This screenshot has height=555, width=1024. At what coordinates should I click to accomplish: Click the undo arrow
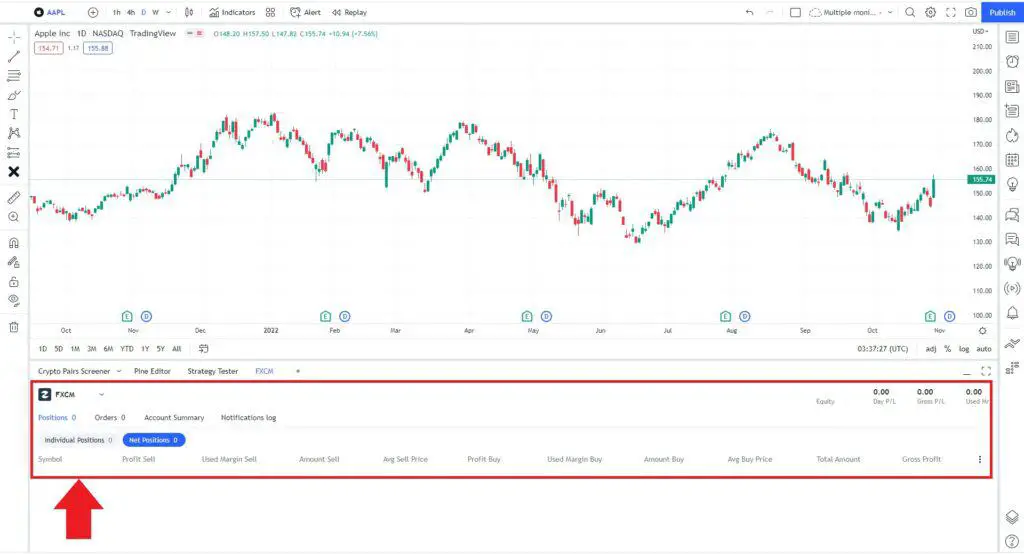click(750, 12)
